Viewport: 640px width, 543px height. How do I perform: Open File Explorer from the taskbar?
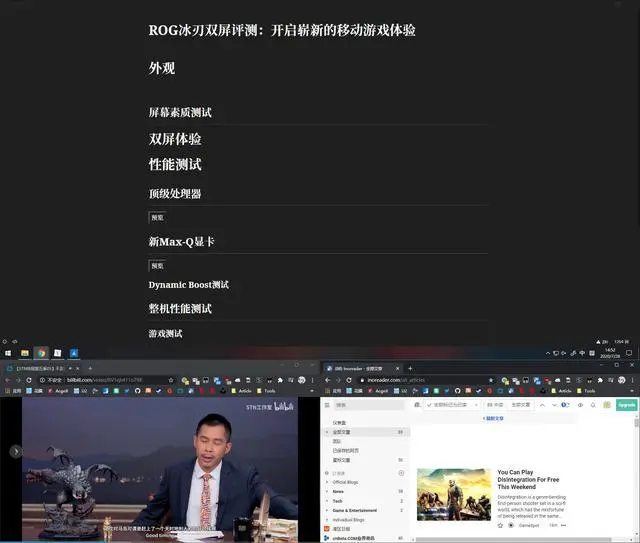[x=25, y=353]
